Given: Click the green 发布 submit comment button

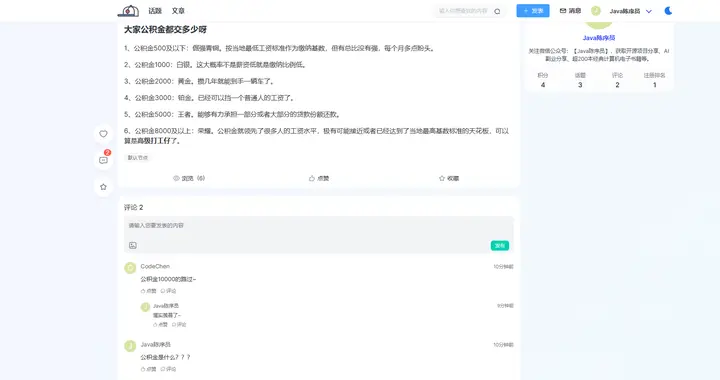Looking at the screenshot, I should click(x=500, y=246).
